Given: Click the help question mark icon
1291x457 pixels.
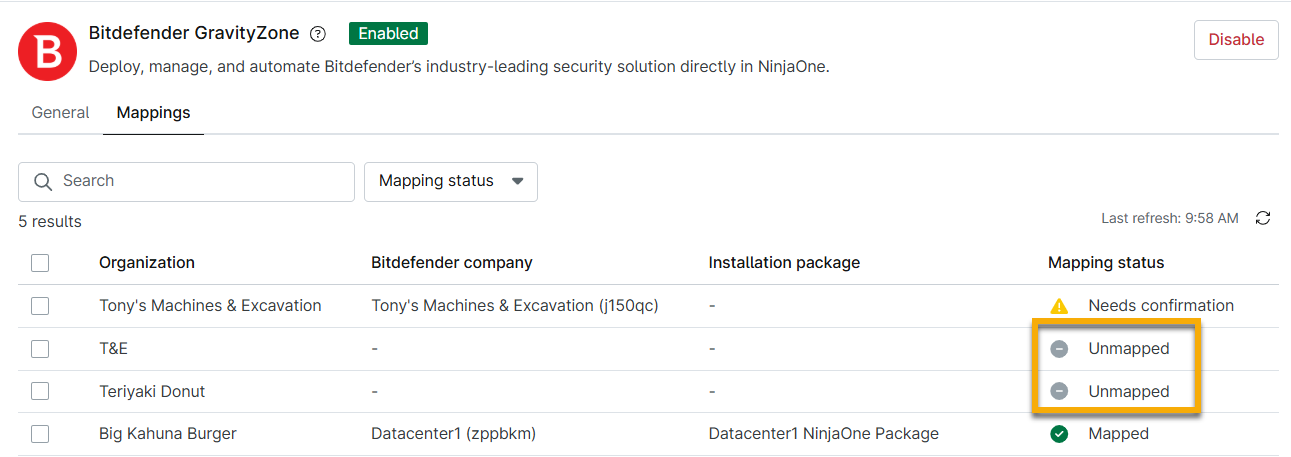Looking at the screenshot, I should point(318,34).
